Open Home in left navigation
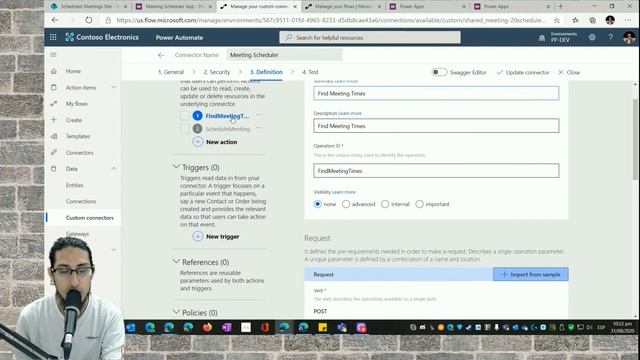640x360 pixels. tap(73, 71)
